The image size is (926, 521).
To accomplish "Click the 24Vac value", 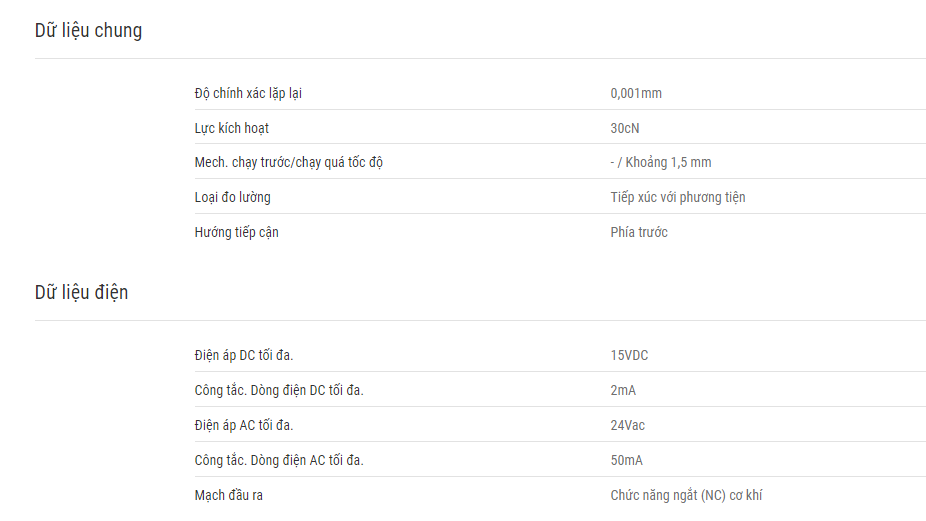I will [x=628, y=425].
